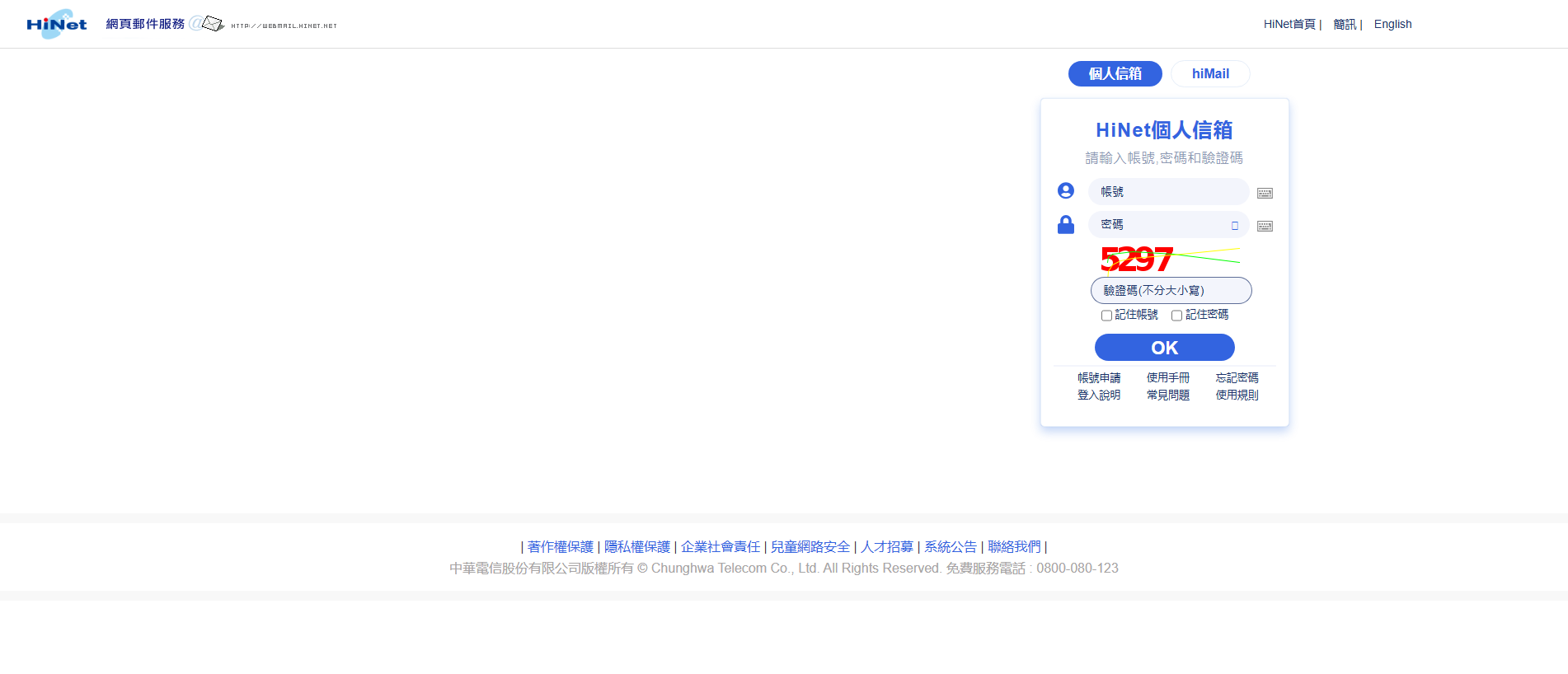Click the OK login button
This screenshot has height=674, width=1568.
tap(1164, 348)
